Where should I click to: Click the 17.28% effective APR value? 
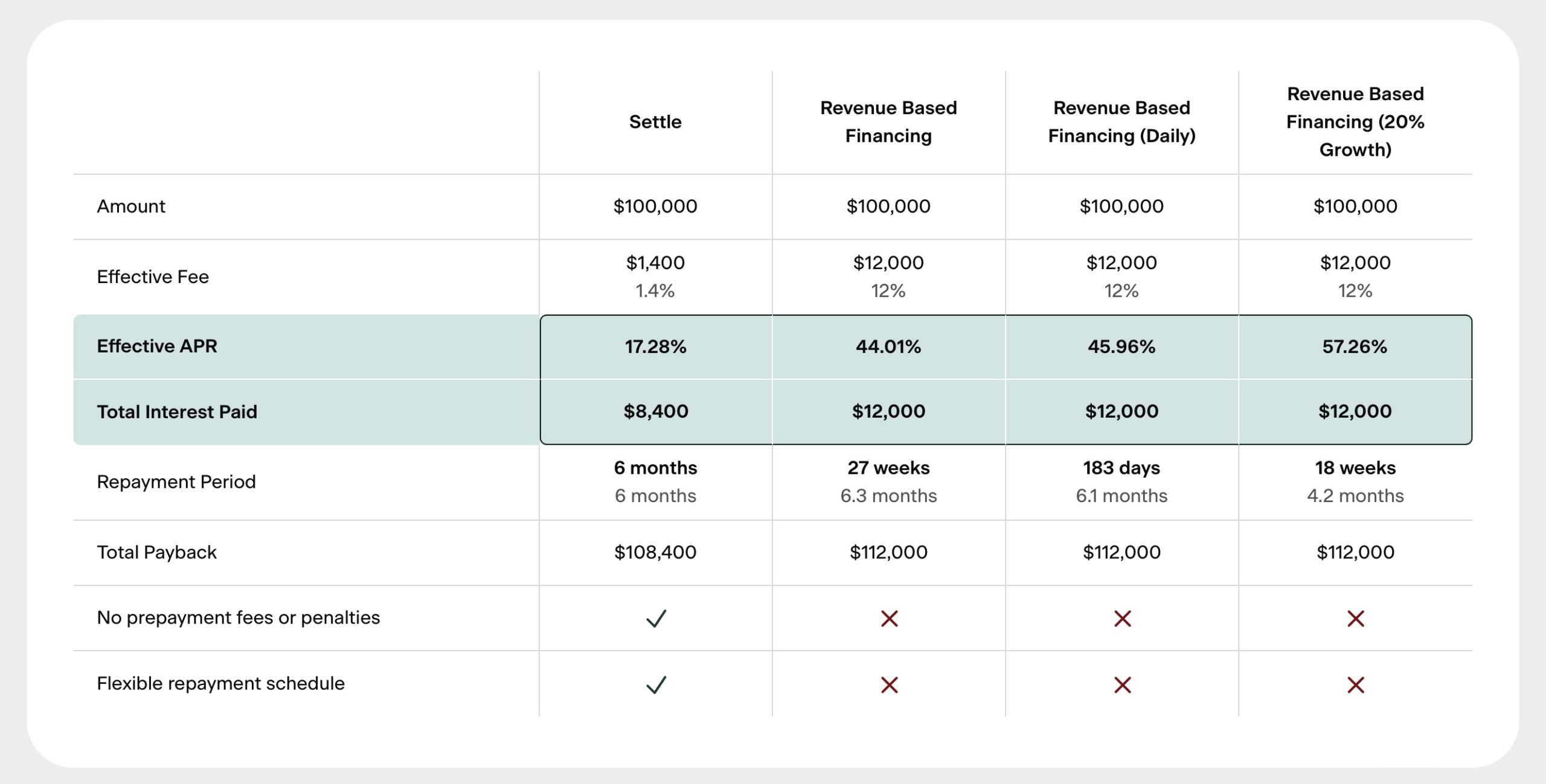[x=655, y=346]
